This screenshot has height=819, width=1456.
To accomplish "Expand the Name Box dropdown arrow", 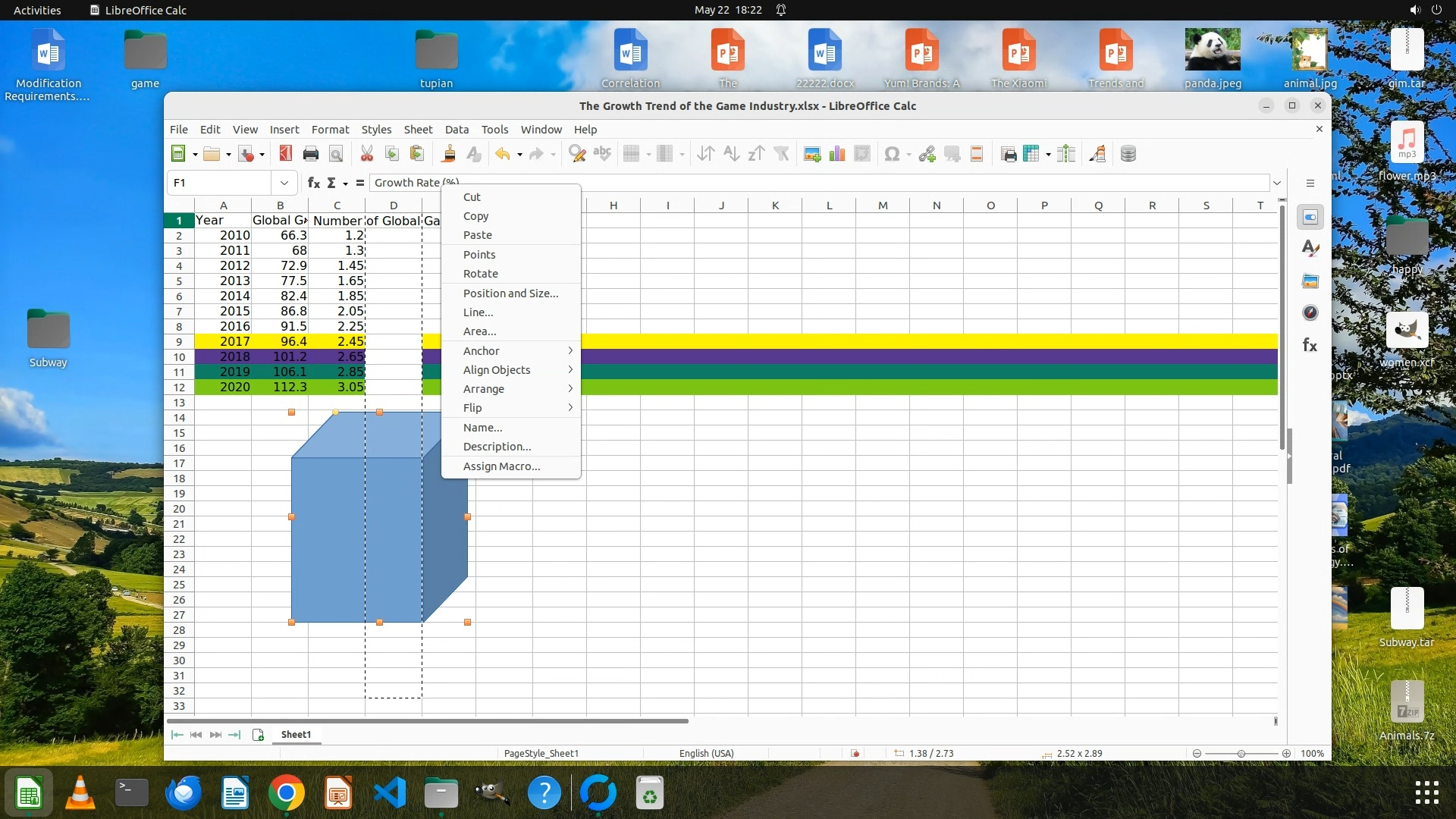I will click(x=284, y=183).
